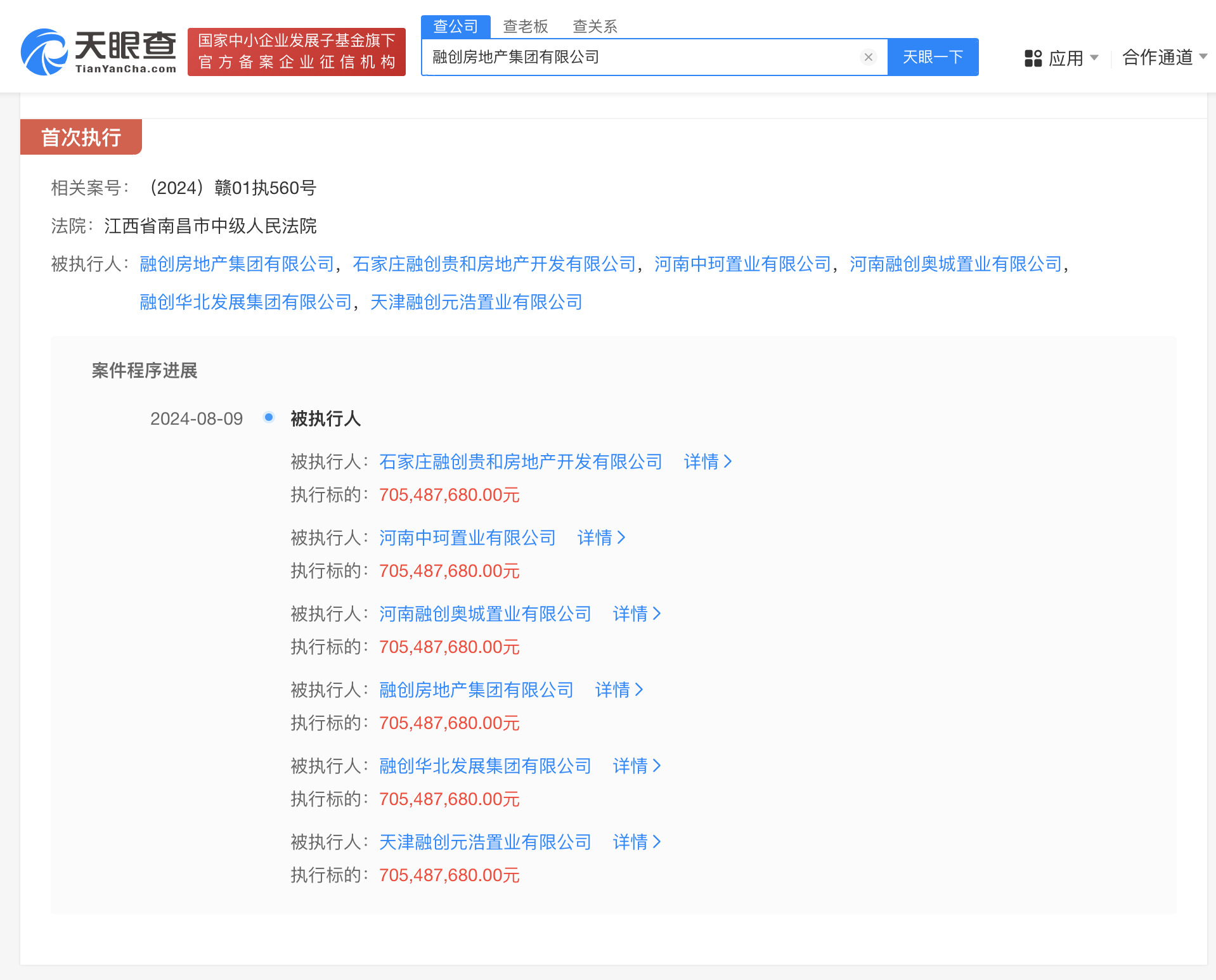Image resolution: width=1216 pixels, height=980 pixels.
Task: Open the 应用 dropdown arrow
Action: click(1095, 57)
